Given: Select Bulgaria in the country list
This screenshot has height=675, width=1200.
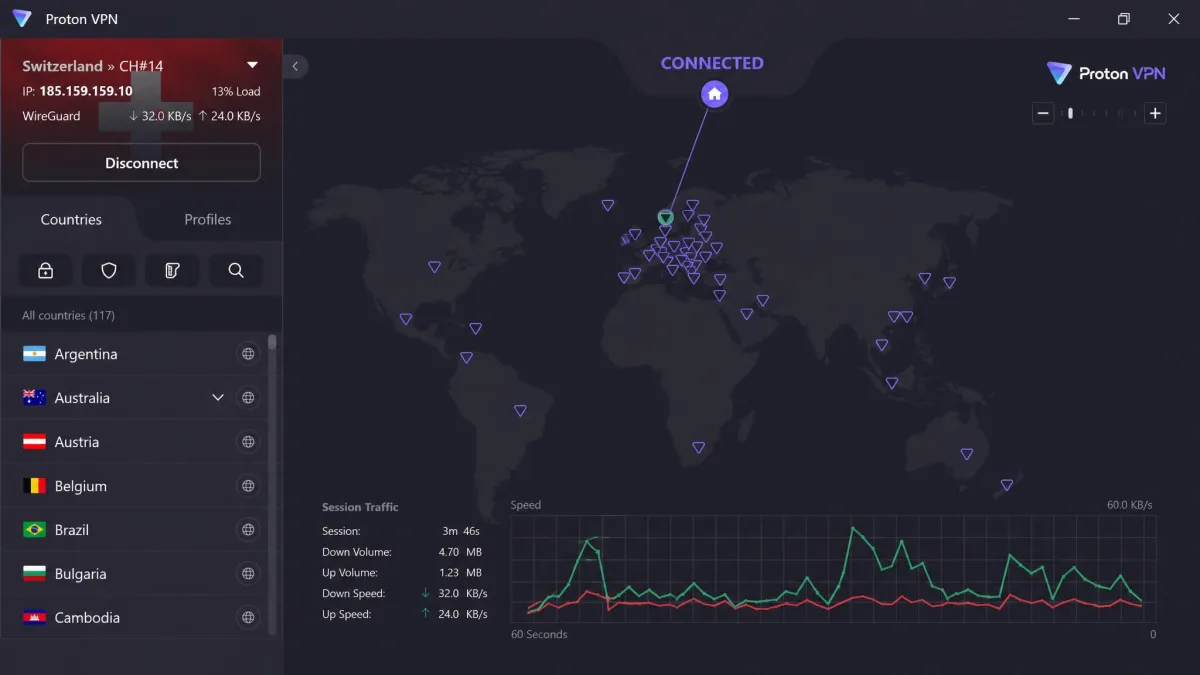Looking at the screenshot, I should click(x=135, y=574).
